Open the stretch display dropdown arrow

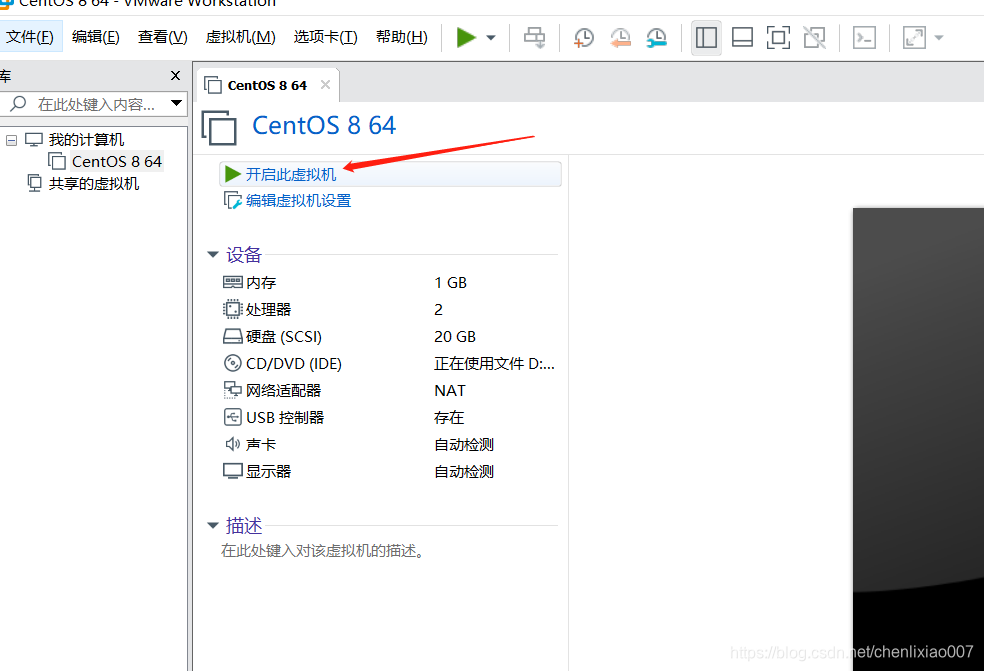click(x=939, y=38)
